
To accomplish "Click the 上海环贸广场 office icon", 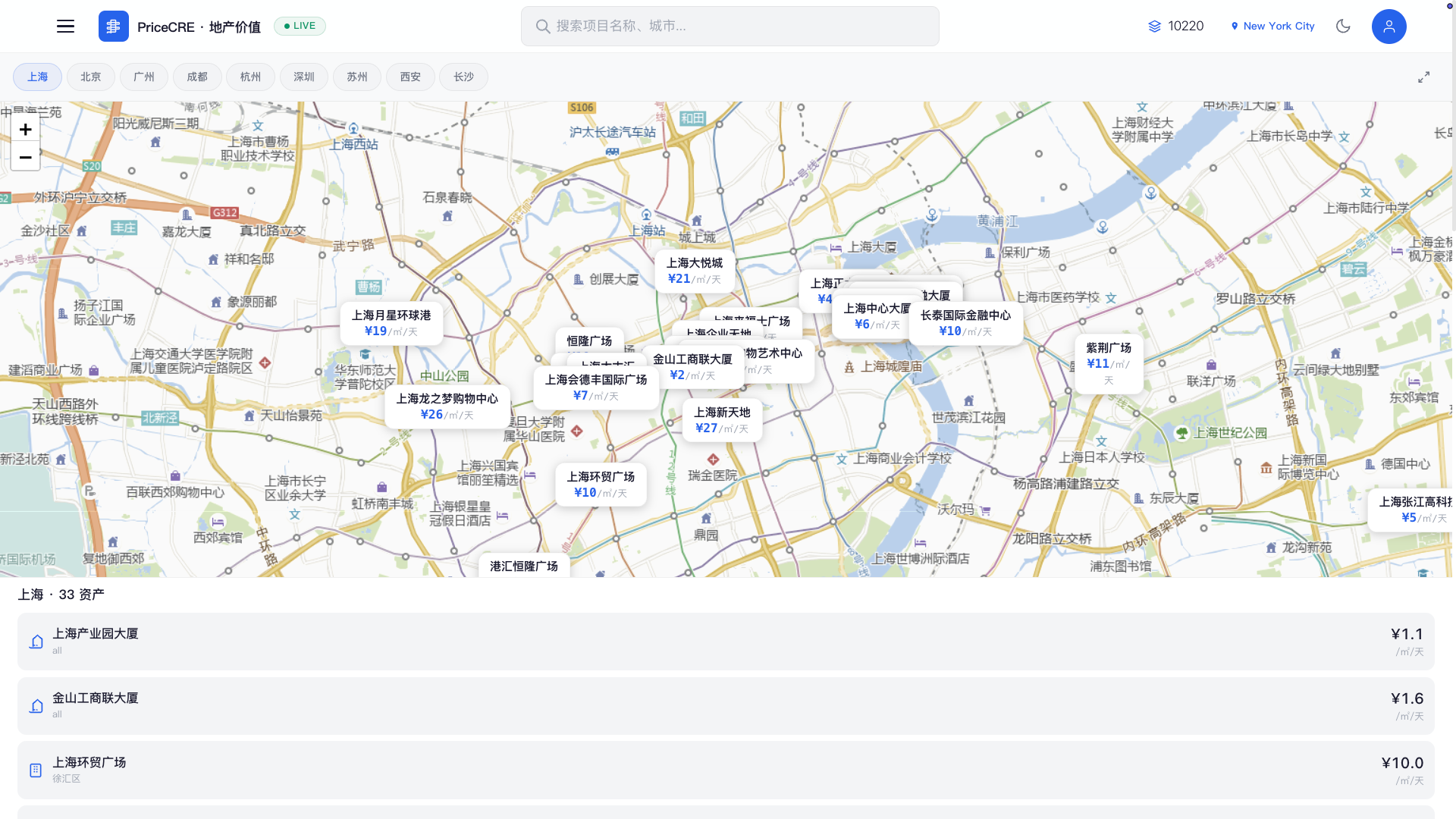I will coord(36,770).
